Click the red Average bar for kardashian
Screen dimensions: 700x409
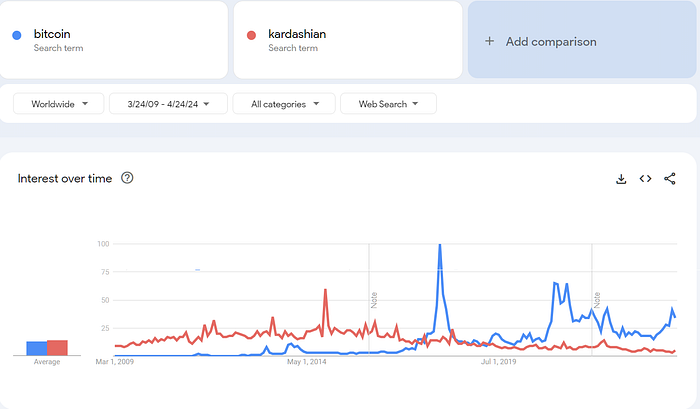tap(57, 347)
